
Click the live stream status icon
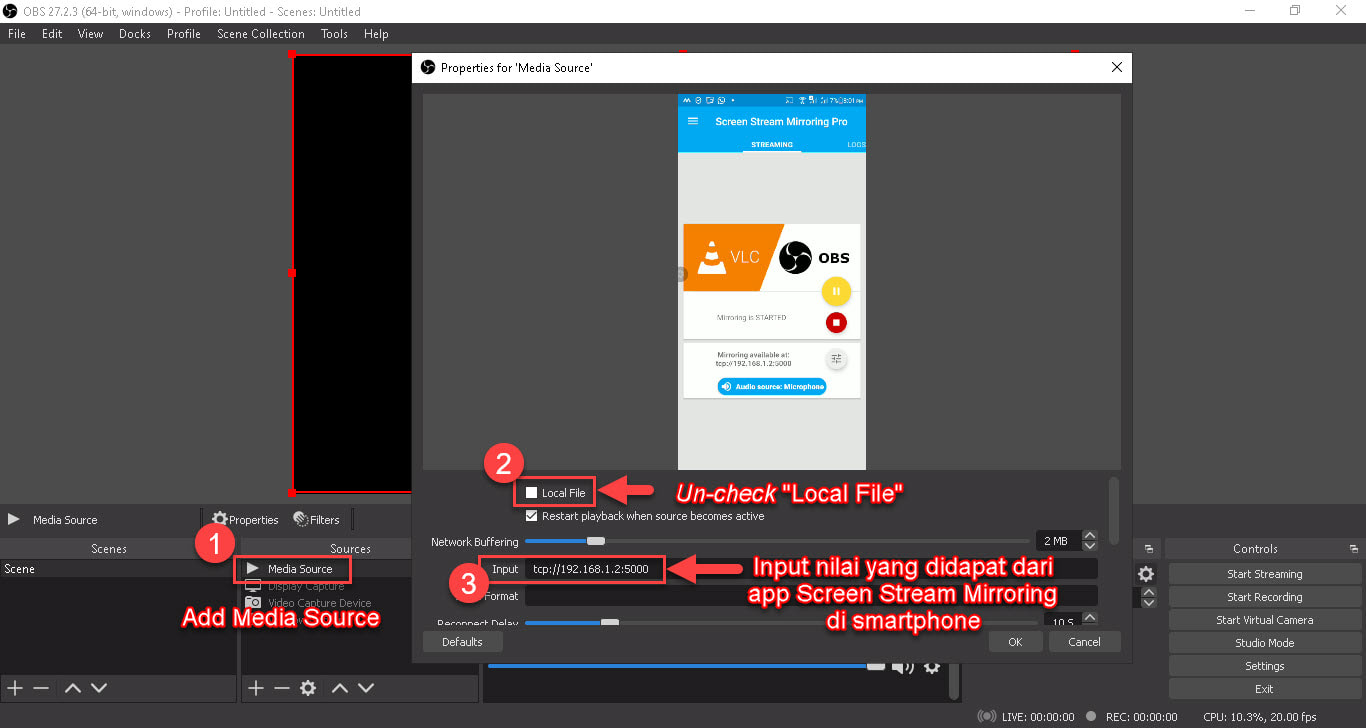pyautogui.click(x=986, y=717)
